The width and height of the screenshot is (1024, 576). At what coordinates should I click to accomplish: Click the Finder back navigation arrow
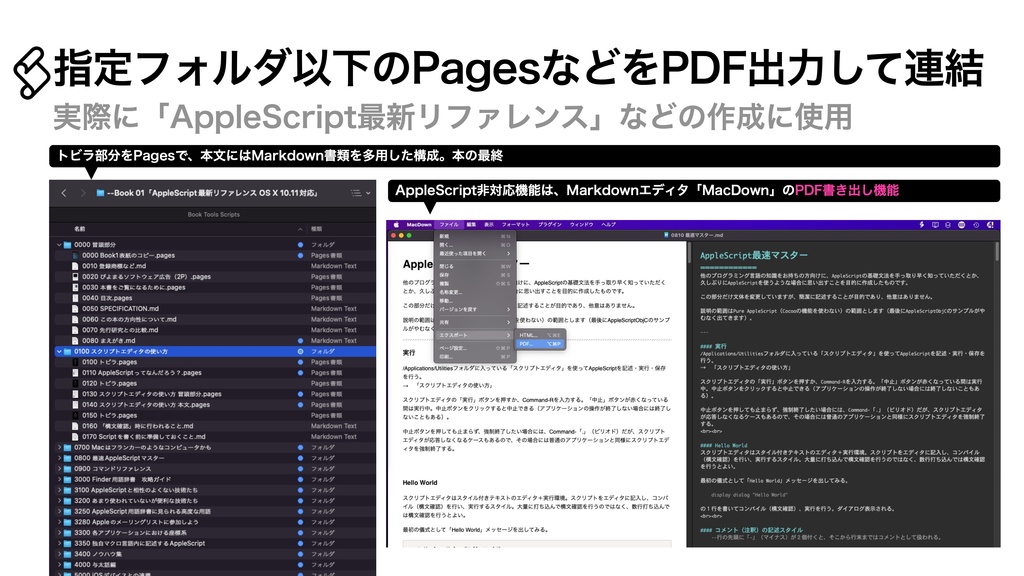click(x=62, y=192)
